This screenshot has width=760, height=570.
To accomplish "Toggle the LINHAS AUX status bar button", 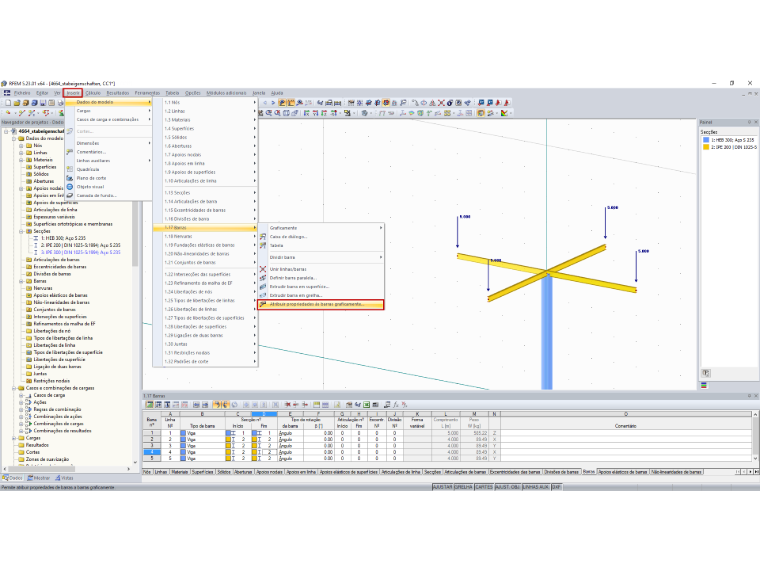I will click(x=536, y=487).
